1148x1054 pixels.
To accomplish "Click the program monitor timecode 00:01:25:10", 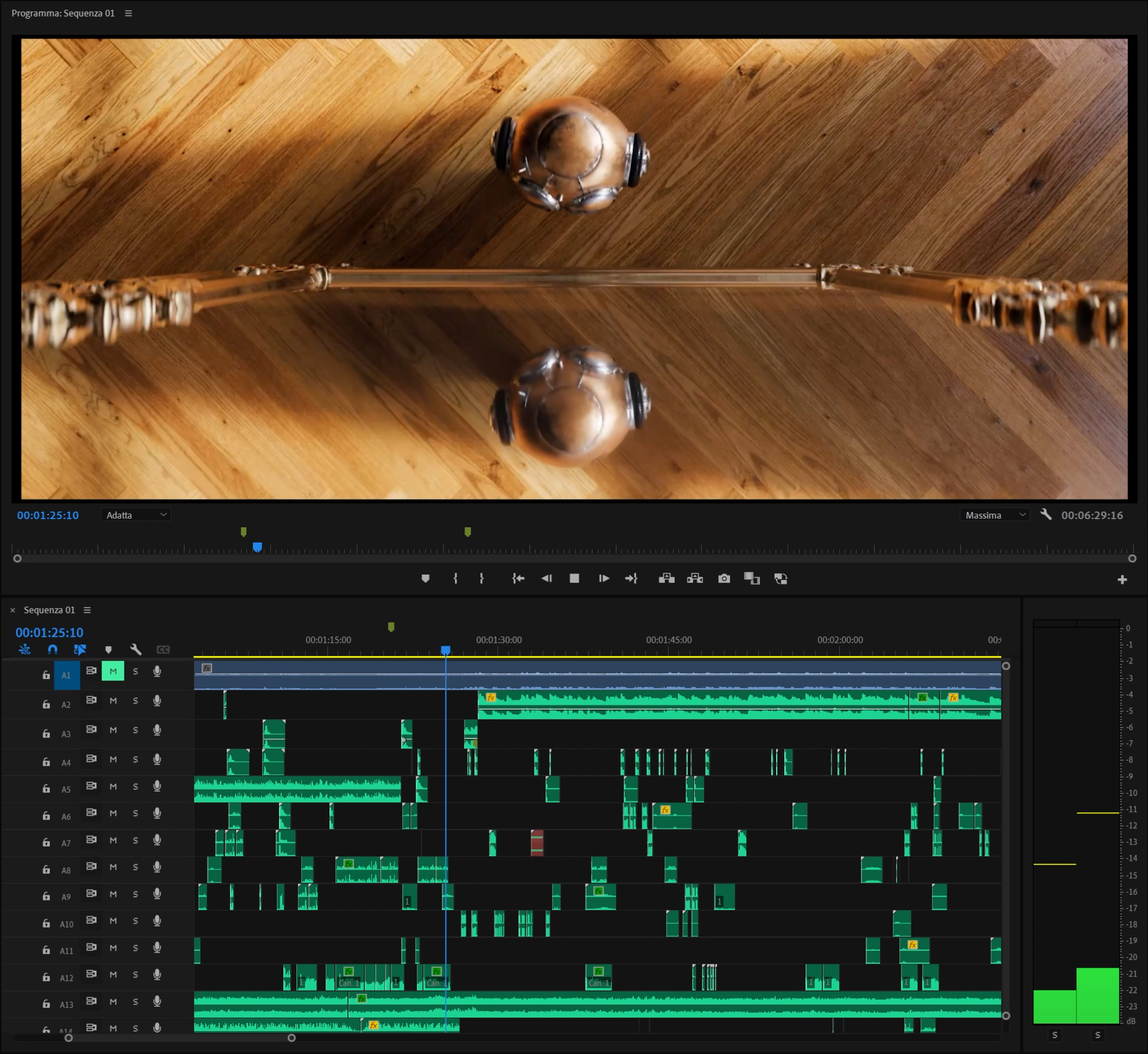I will (48, 515).
